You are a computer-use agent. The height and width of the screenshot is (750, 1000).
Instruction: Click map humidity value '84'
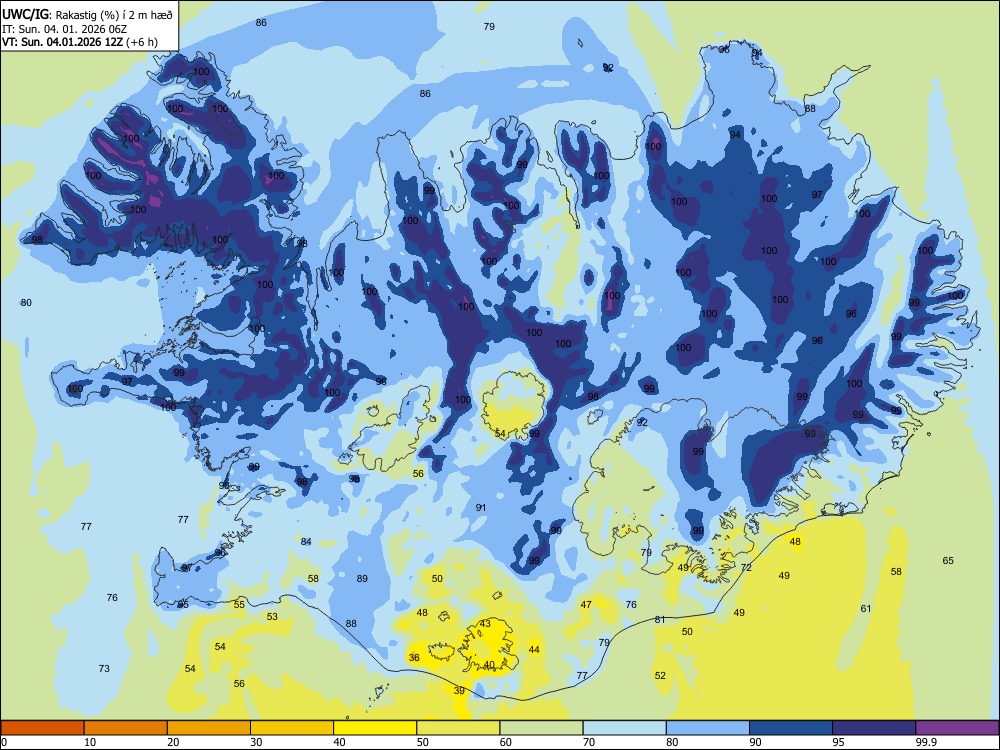pos(306,541)
